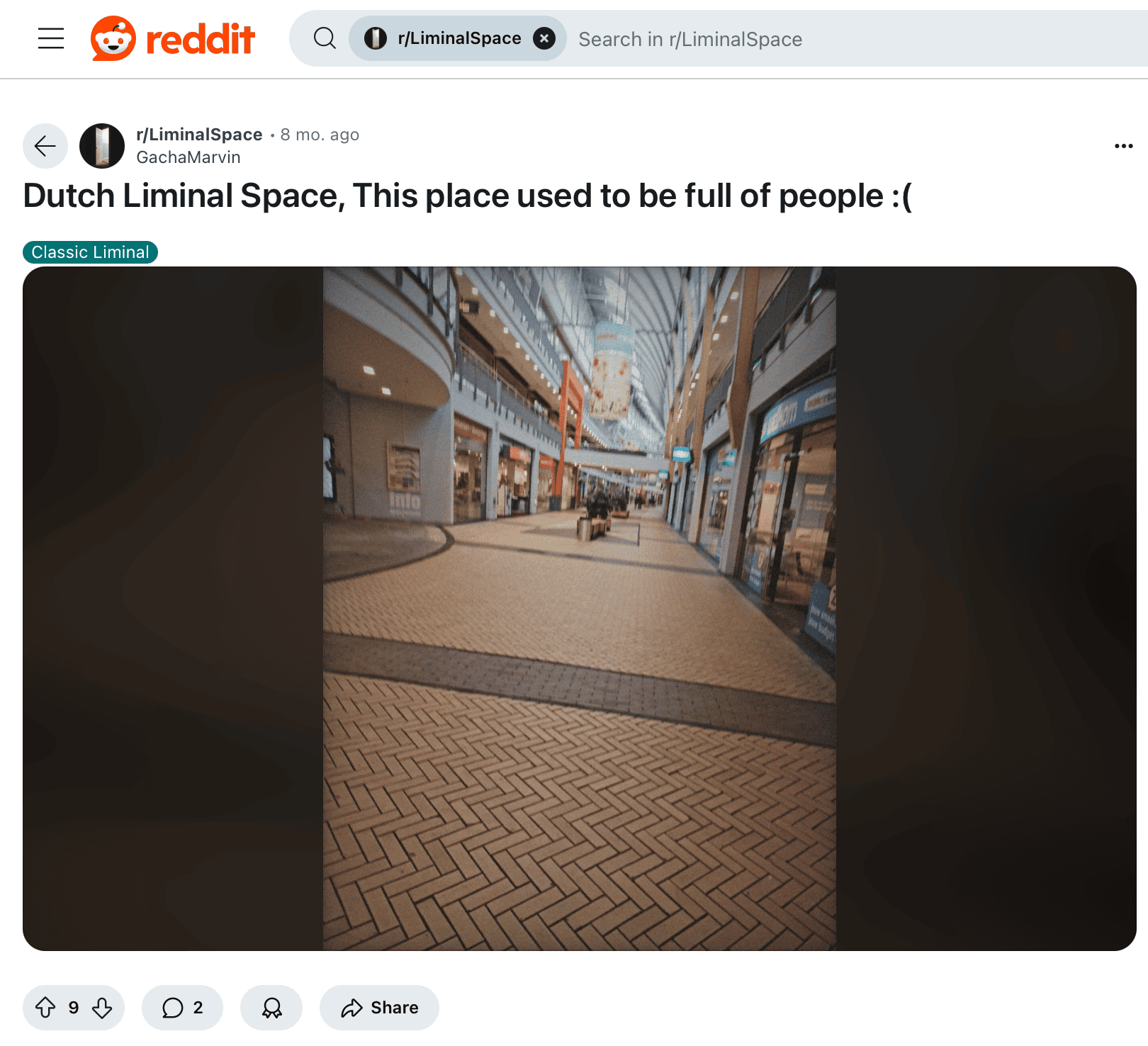Image resolution: width=1148 pixels, height=1046 pixels.
Task: Go back using the arrow button
Action: click(x=45, y=146)
